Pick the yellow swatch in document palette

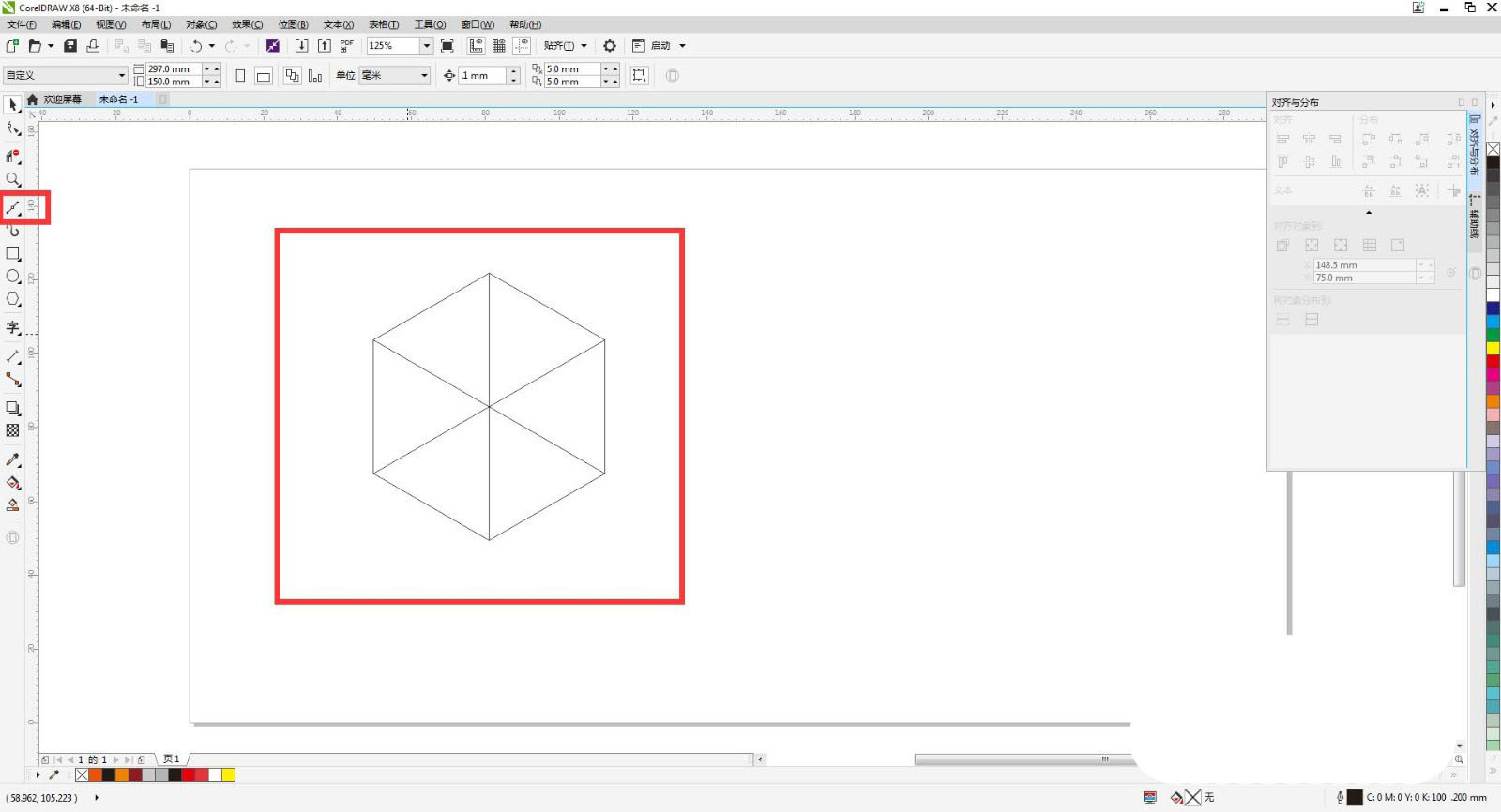click(228, 774)
